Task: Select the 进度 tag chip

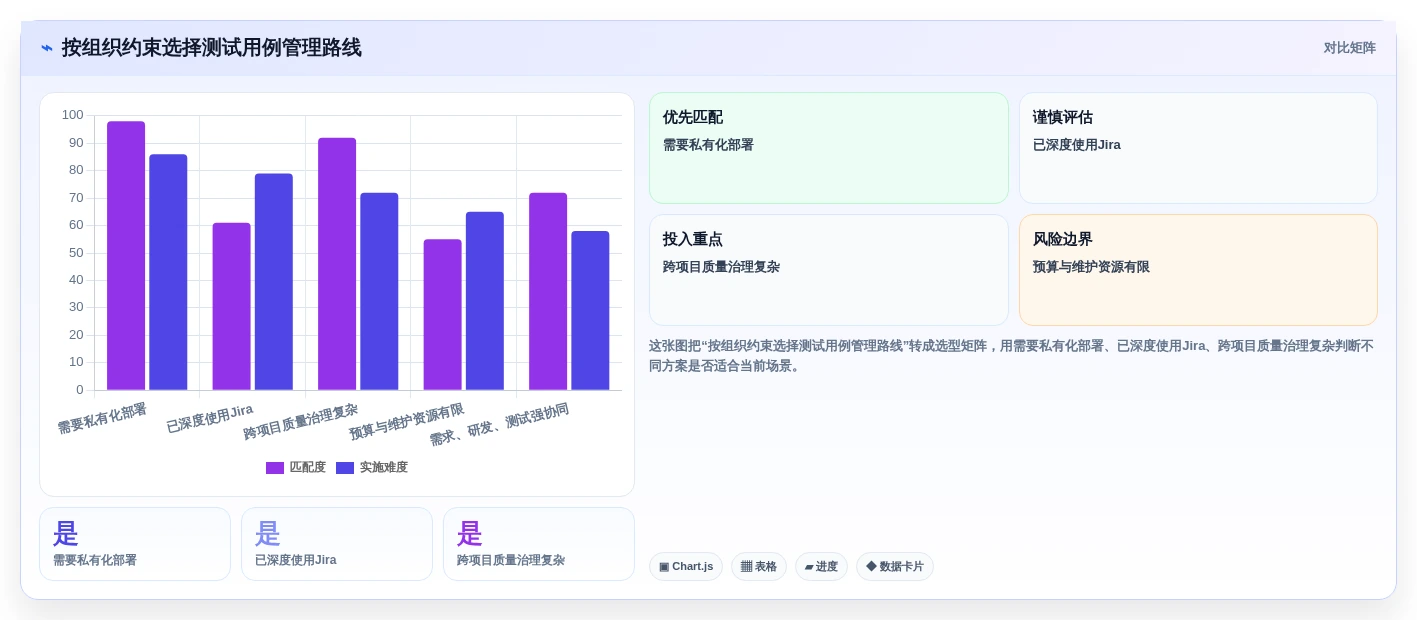Action: tap(821, 567)
